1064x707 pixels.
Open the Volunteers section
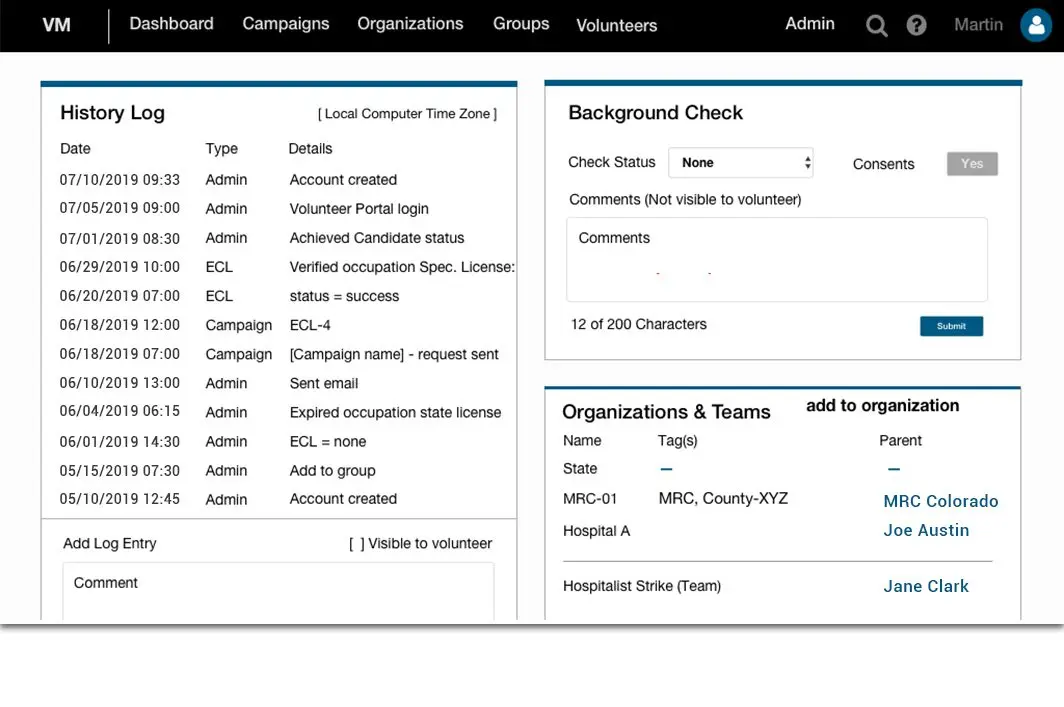point(617,26)
